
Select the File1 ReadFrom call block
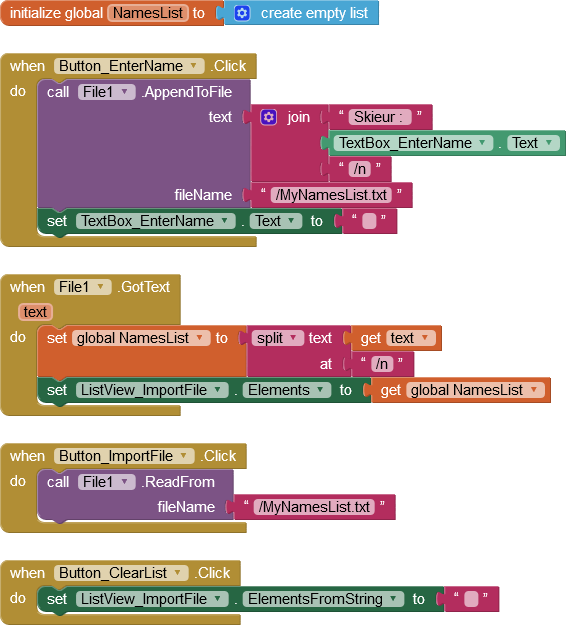tap(136, 482)
